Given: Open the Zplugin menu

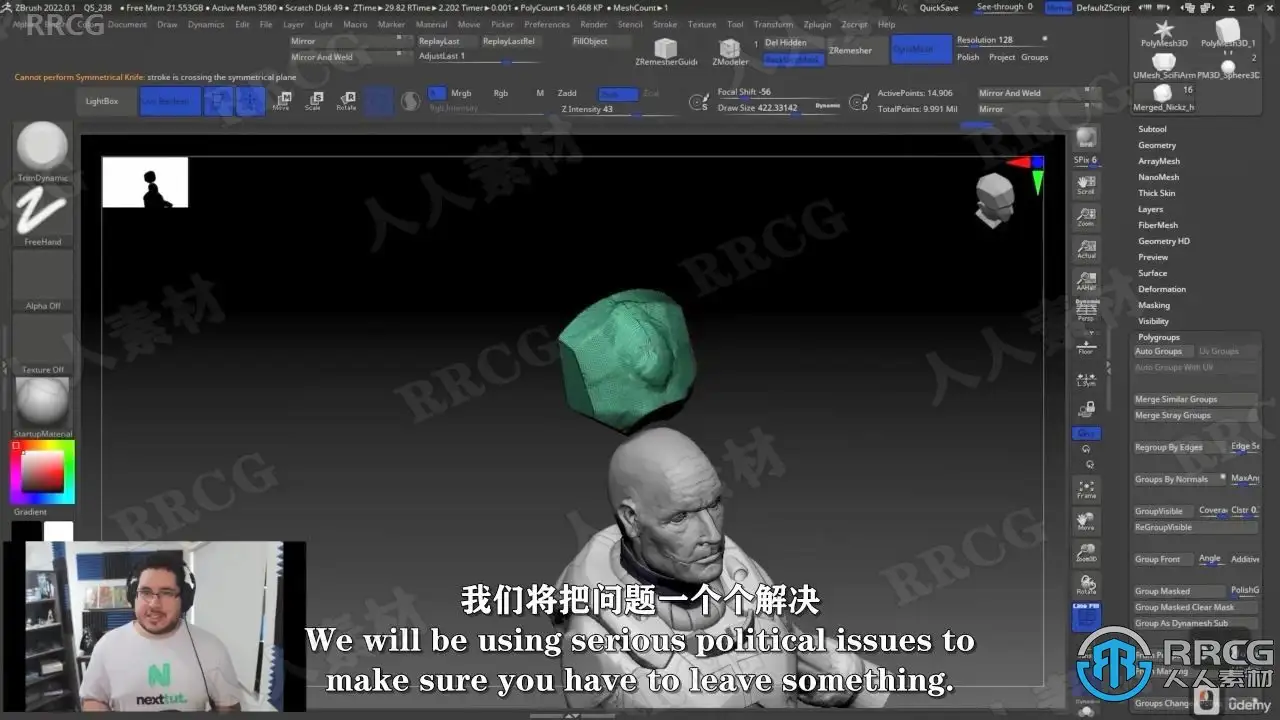Looking at the screenshot, I should click(x=817, y=24).
